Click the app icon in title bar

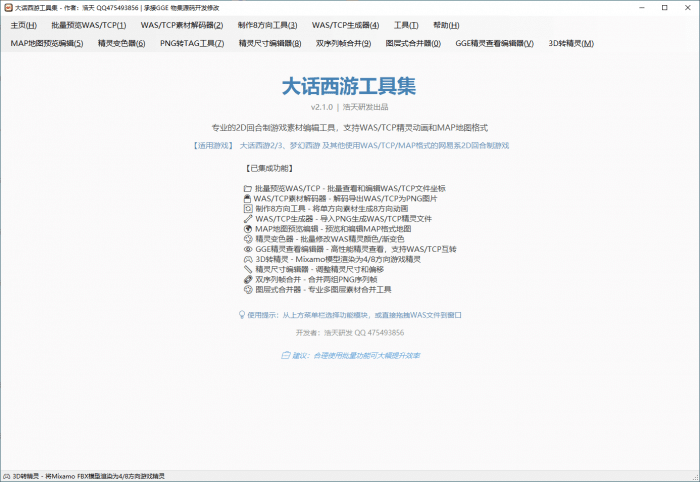click(8, 8)
